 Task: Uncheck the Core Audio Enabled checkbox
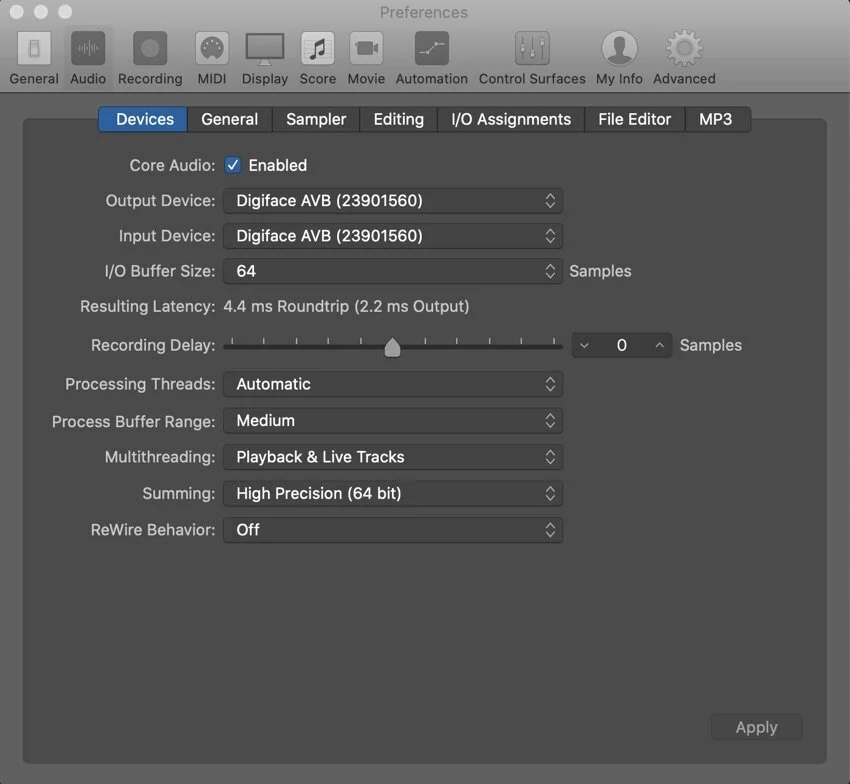[x=233, y=165]
